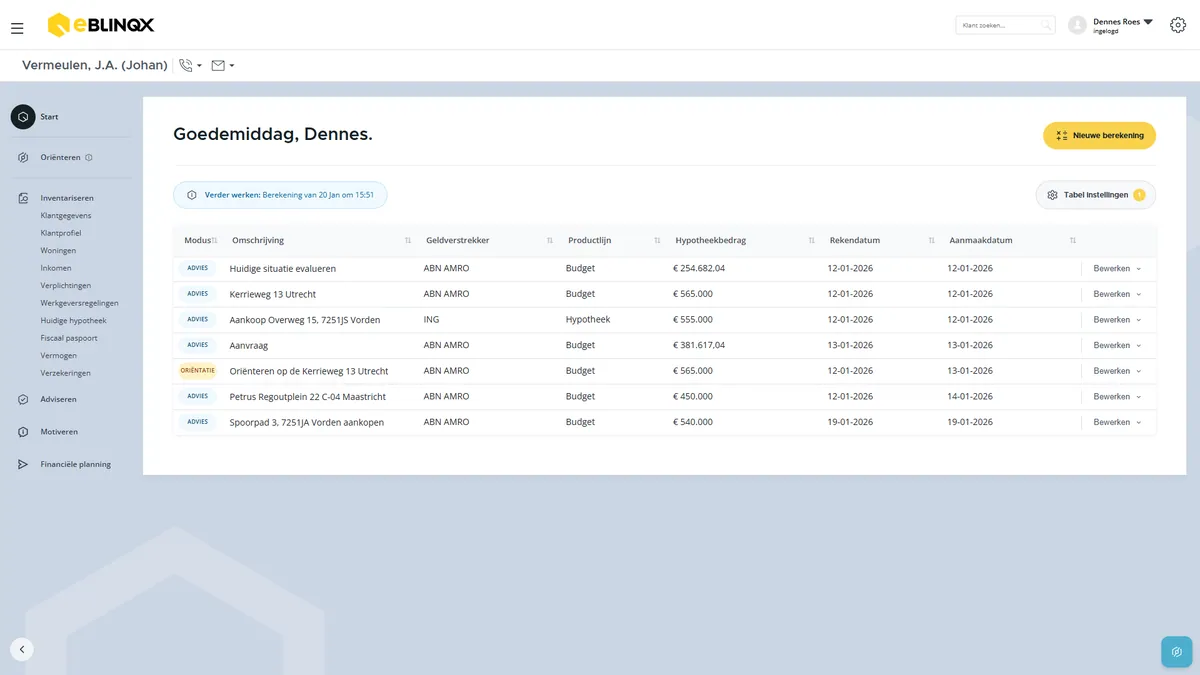Click the Klant zoeken search field

tap(1005, 25)
